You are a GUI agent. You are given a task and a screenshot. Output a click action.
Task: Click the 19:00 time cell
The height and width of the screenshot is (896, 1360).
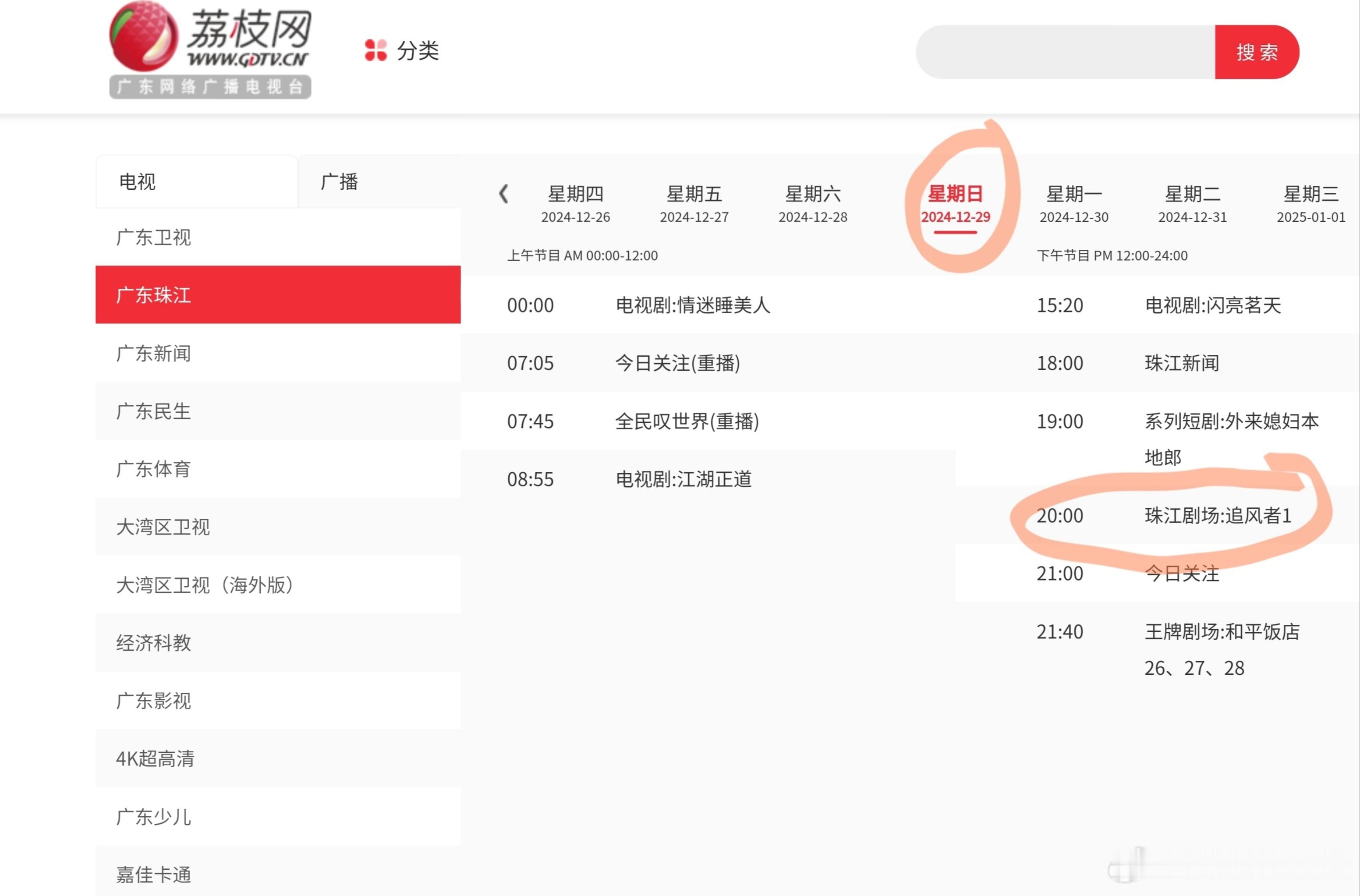[1060, 421]
